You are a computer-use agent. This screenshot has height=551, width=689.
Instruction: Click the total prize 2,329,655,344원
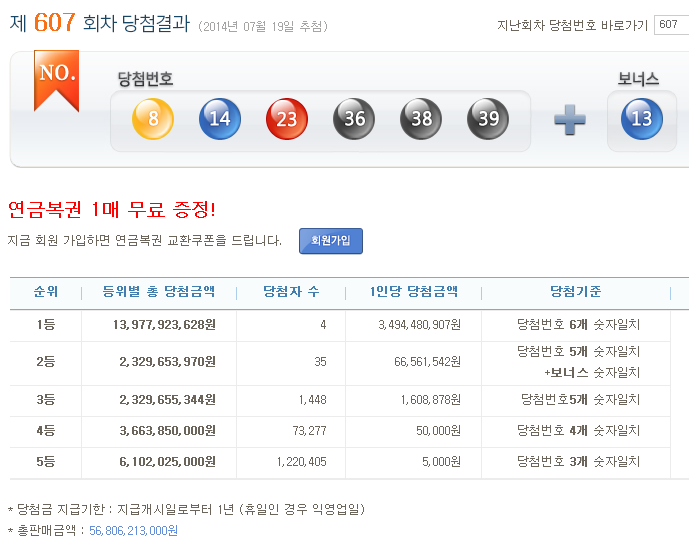coord(167,399)
